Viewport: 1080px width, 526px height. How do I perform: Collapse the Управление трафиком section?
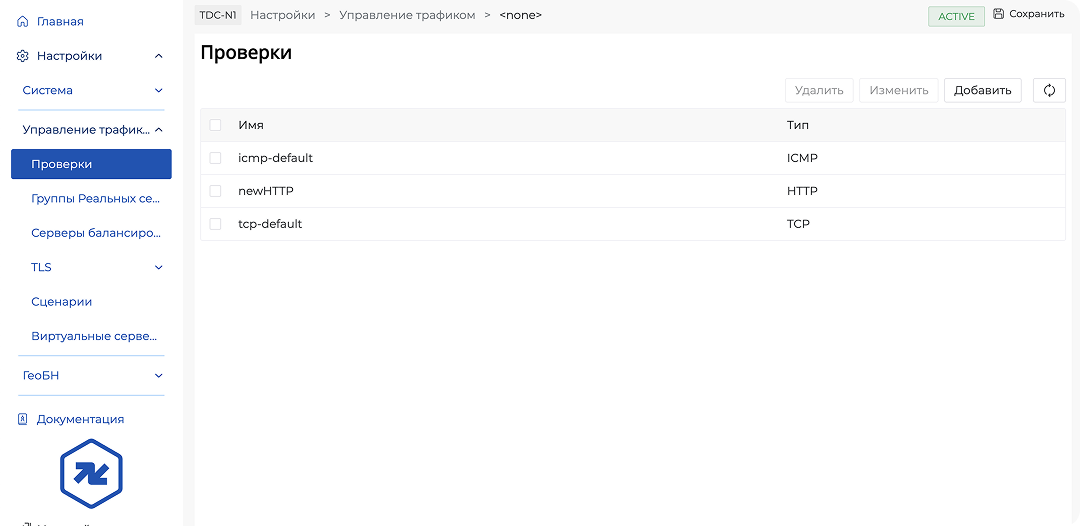point(158,129)
